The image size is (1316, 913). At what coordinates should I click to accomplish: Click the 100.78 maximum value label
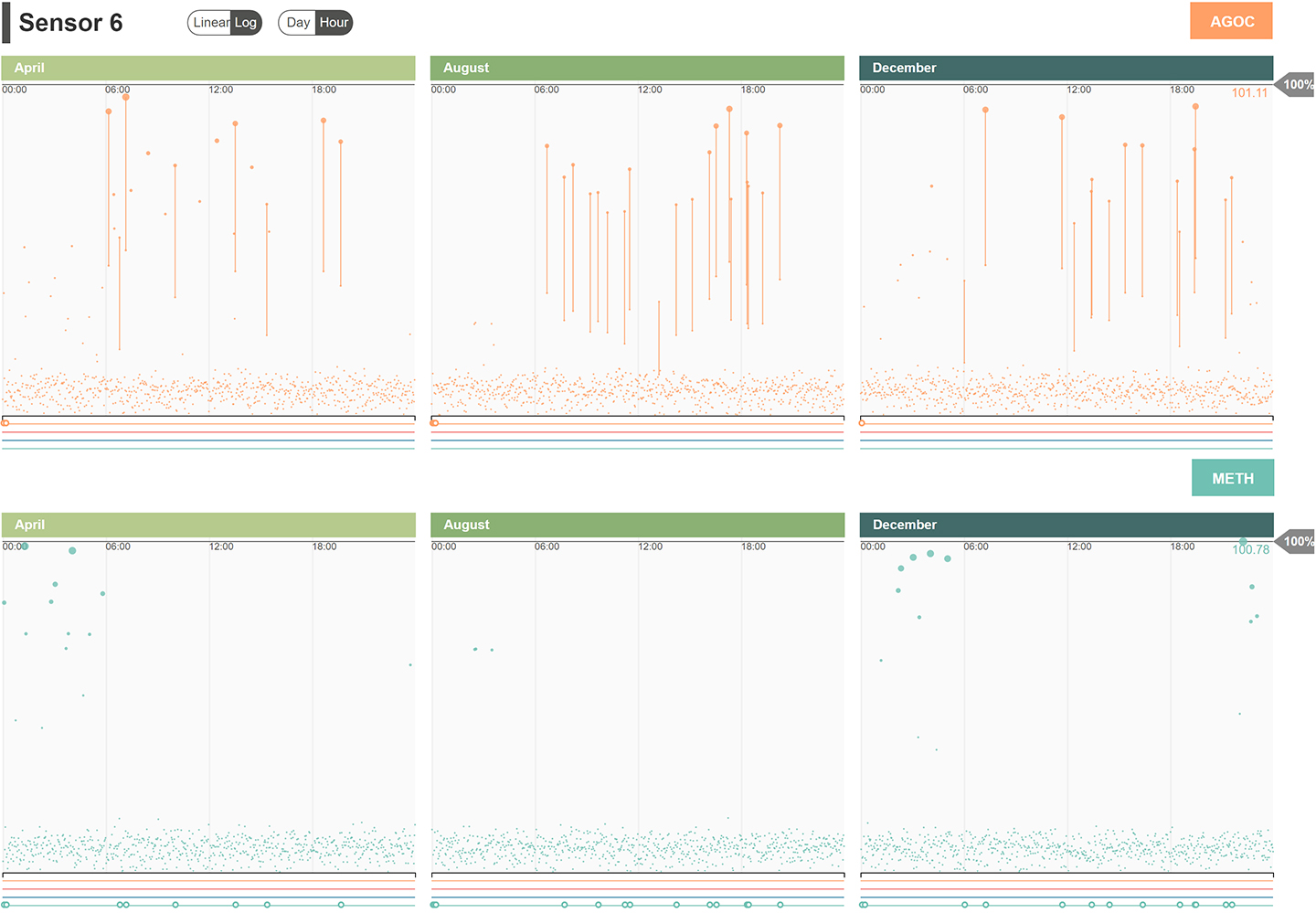[1250, 550]
